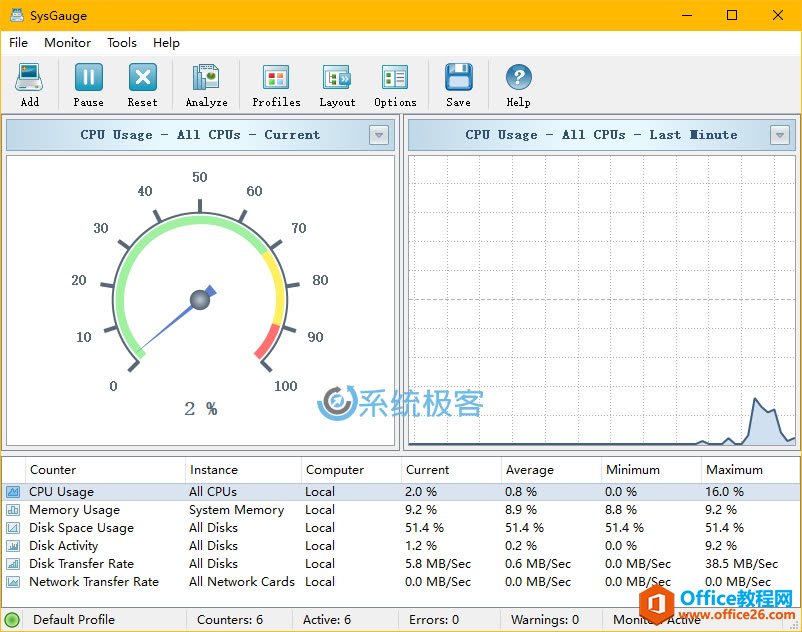802x632 pixels.
Task: Click the Layout toolbar icon
Action: [337, 78]
